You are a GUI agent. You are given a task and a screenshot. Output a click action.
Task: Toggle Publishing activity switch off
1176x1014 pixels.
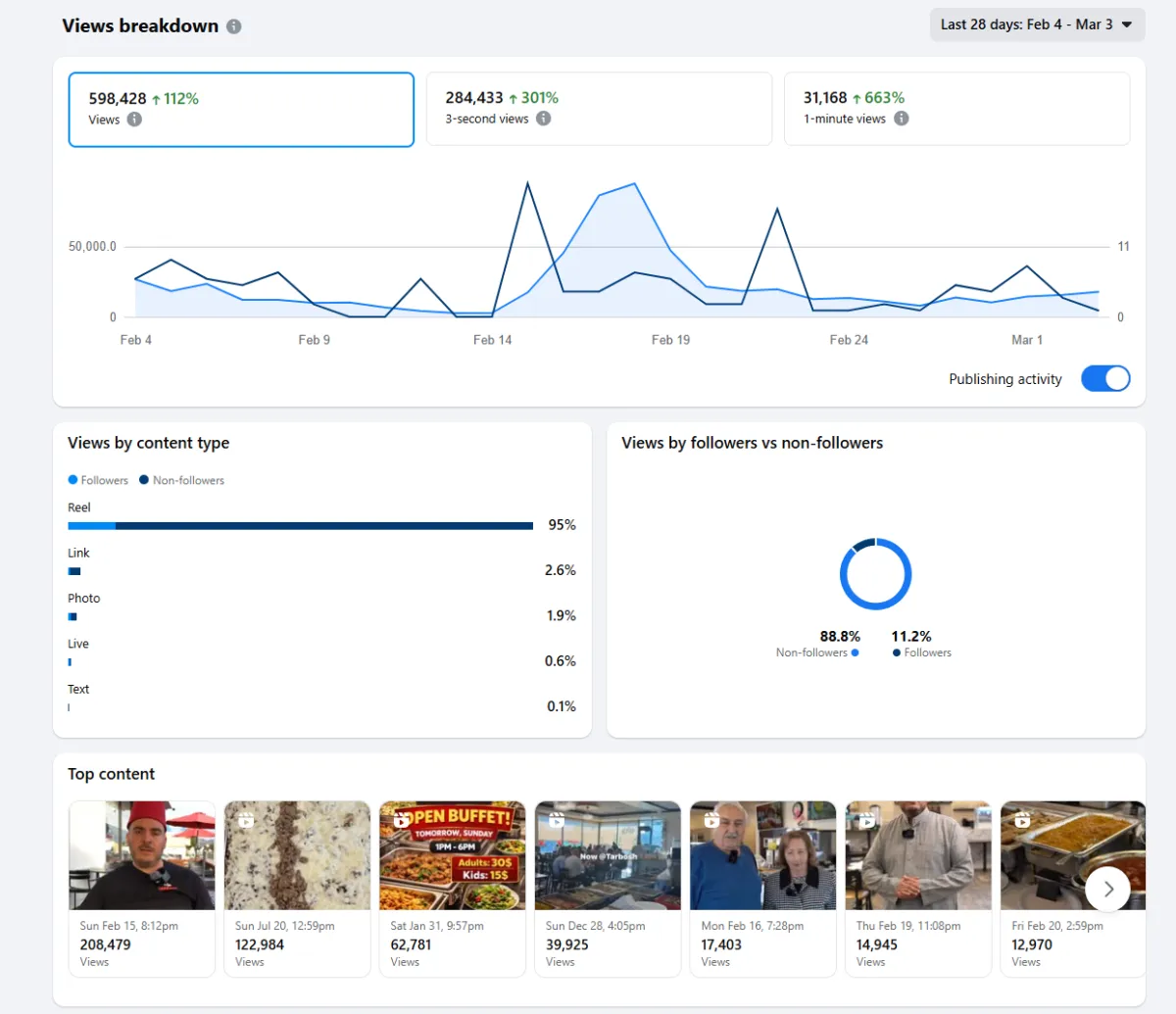(1105, 379)
